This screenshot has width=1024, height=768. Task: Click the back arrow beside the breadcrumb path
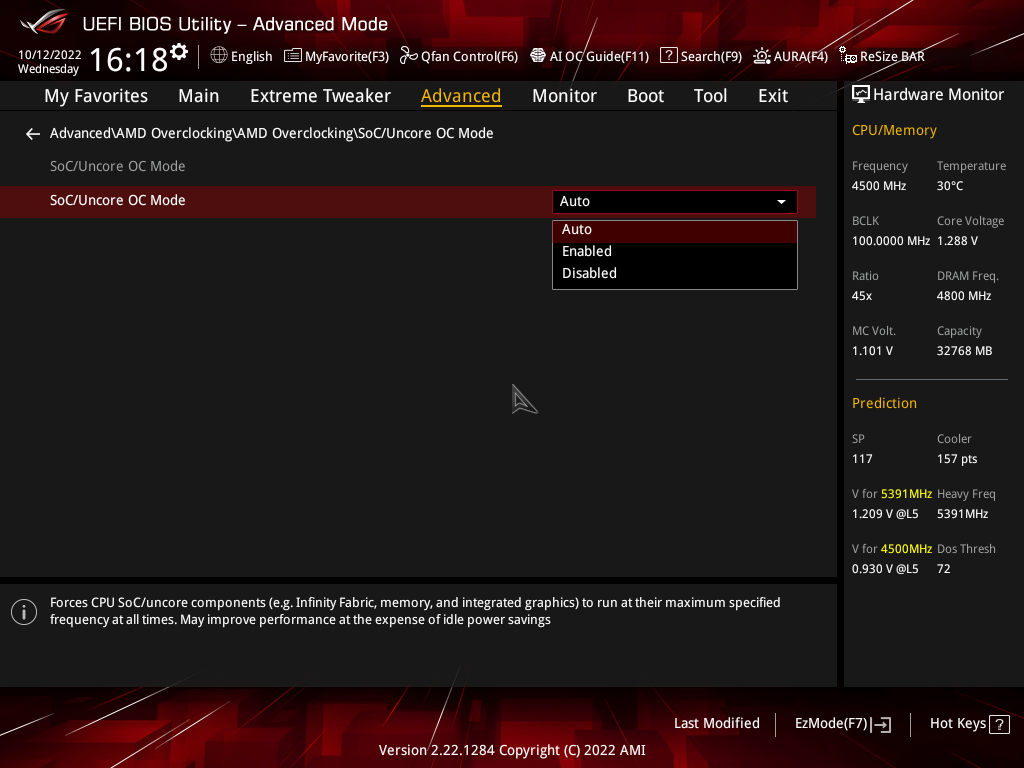33,134
